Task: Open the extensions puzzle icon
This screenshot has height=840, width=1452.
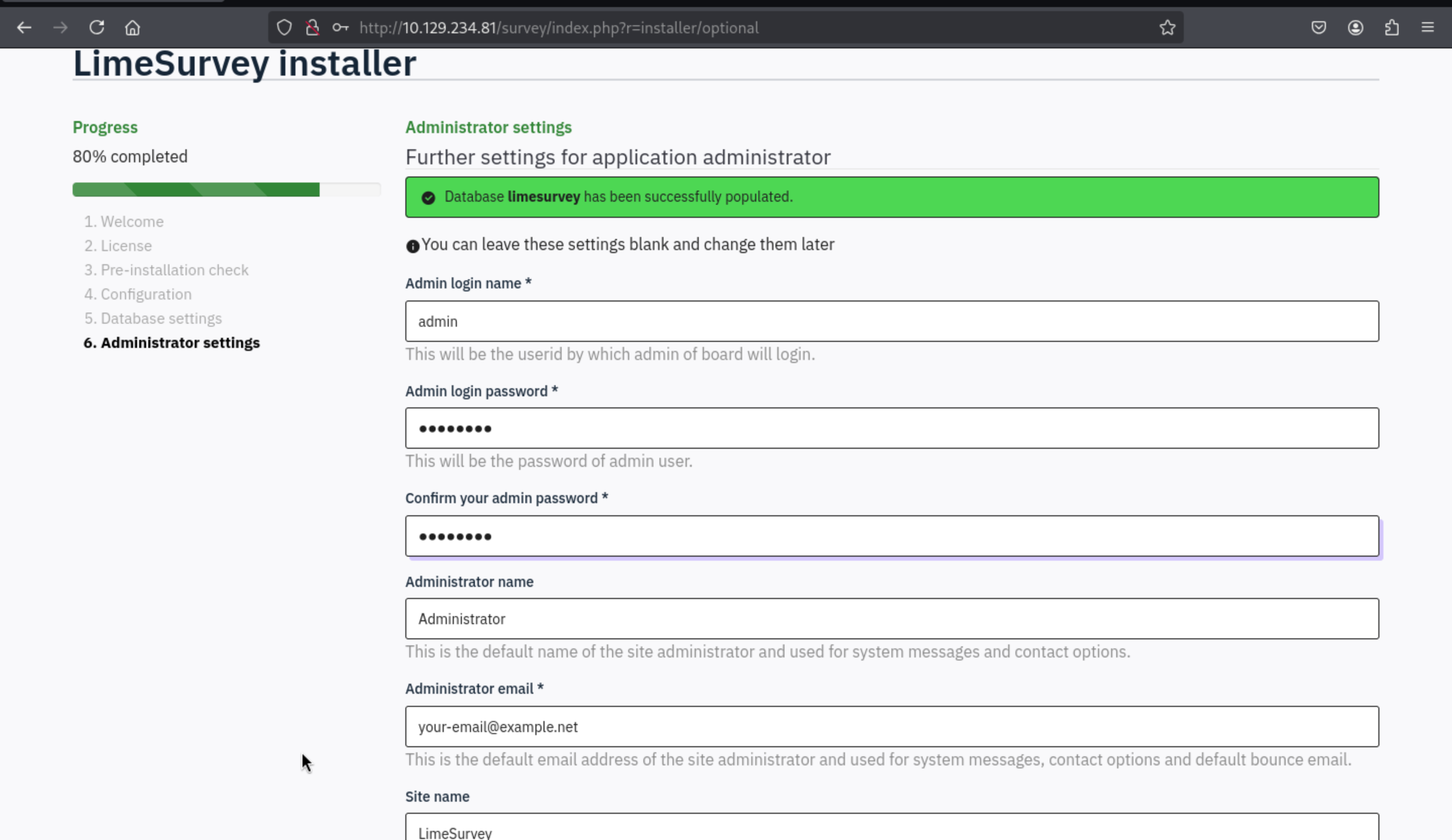Action: click(x=1391, y=28)
